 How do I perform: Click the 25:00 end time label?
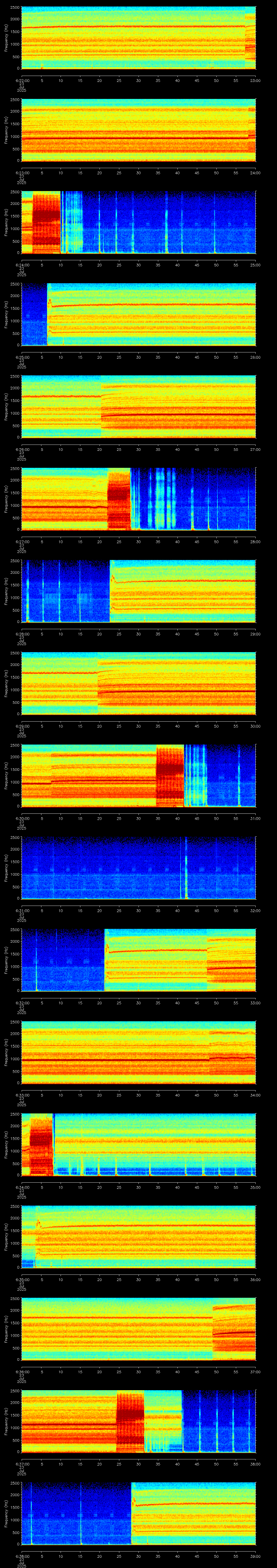tap(255, 265)
